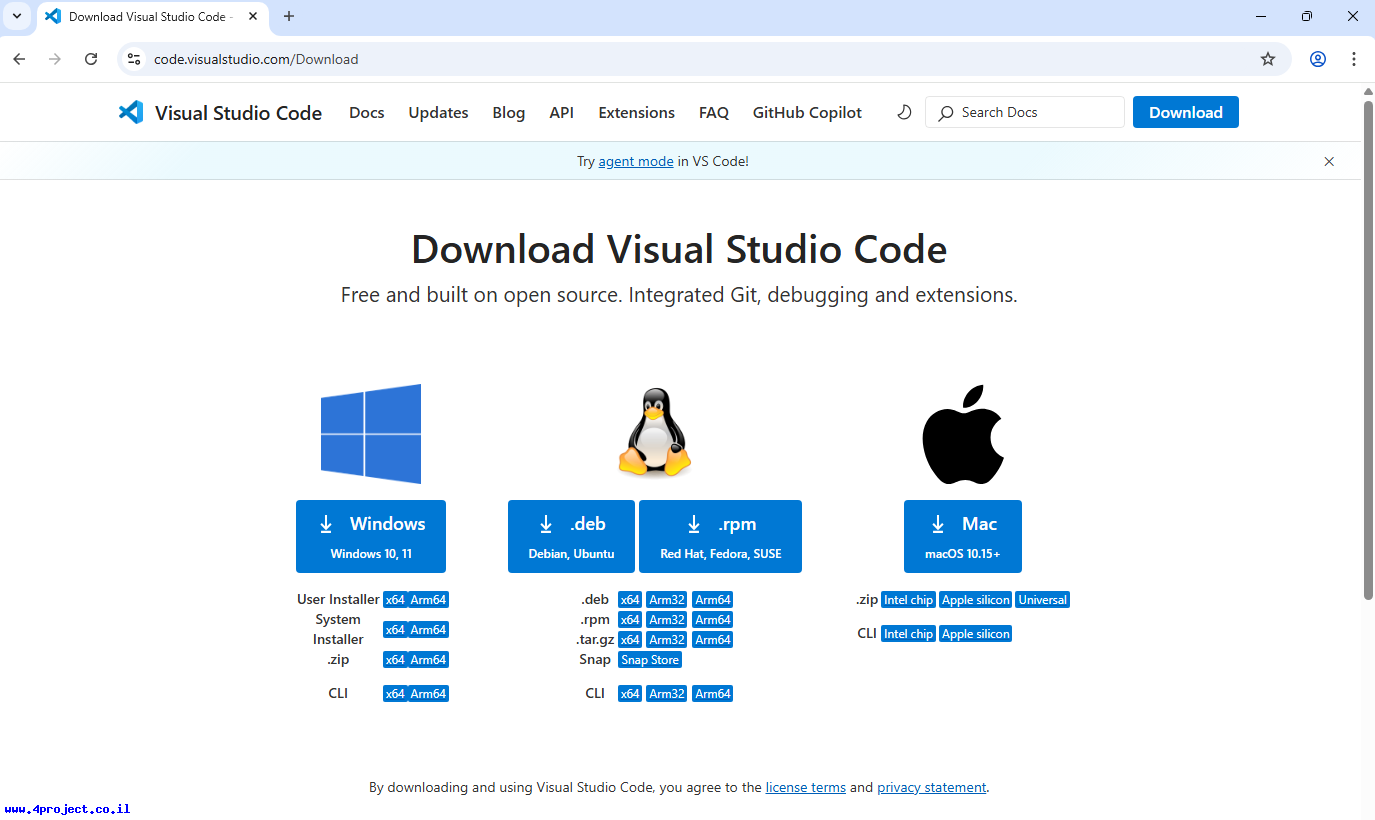Open the API nav link
Viewport: 1375px width, 820px height.
coord(562,113)
